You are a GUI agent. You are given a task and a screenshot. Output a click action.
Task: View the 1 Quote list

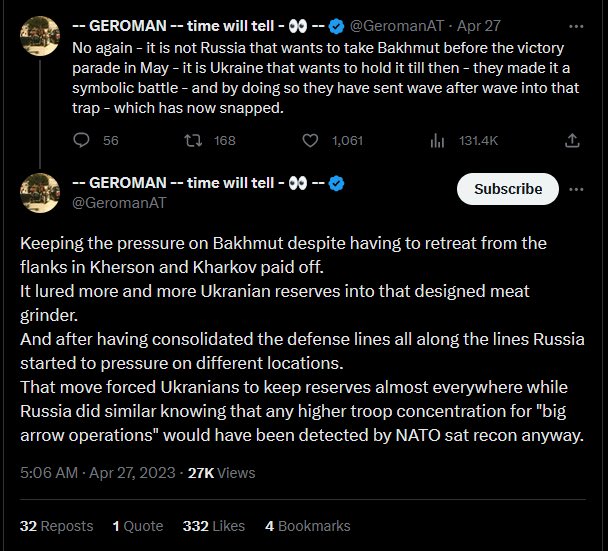(x=138, y=526)
